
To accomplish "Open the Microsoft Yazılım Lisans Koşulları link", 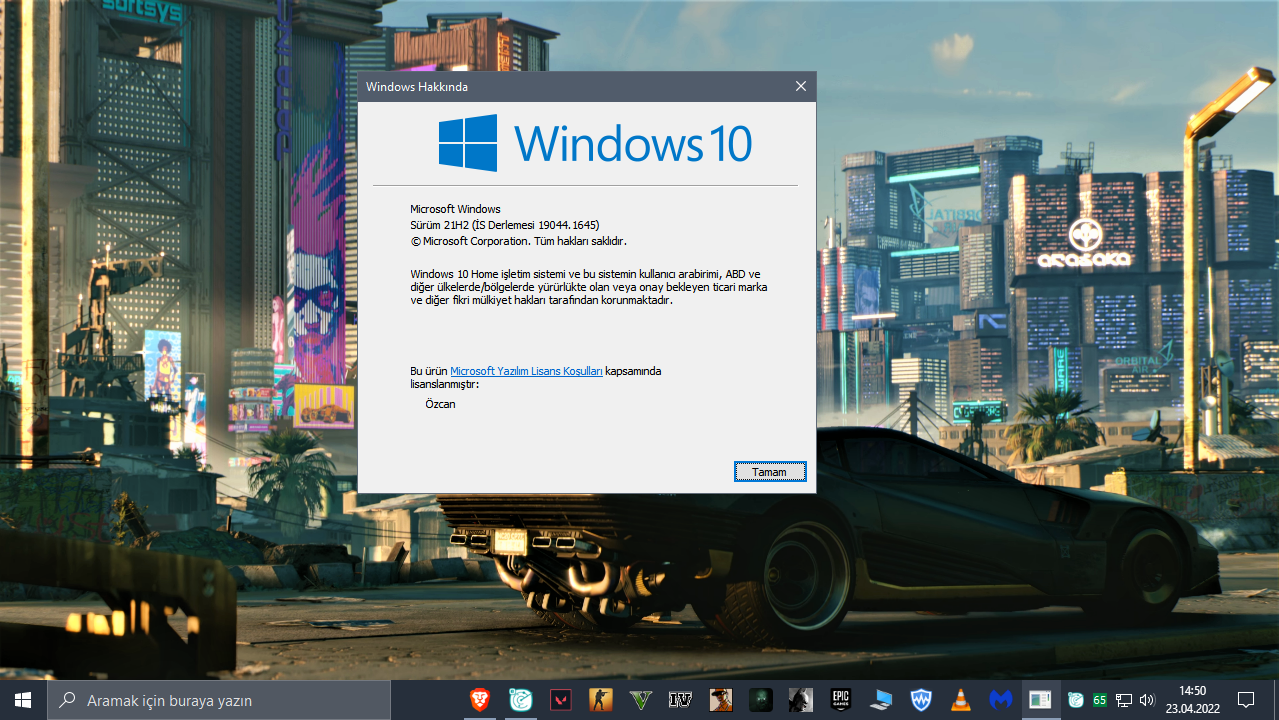I will pyautogui.click(x=526, y=371).
